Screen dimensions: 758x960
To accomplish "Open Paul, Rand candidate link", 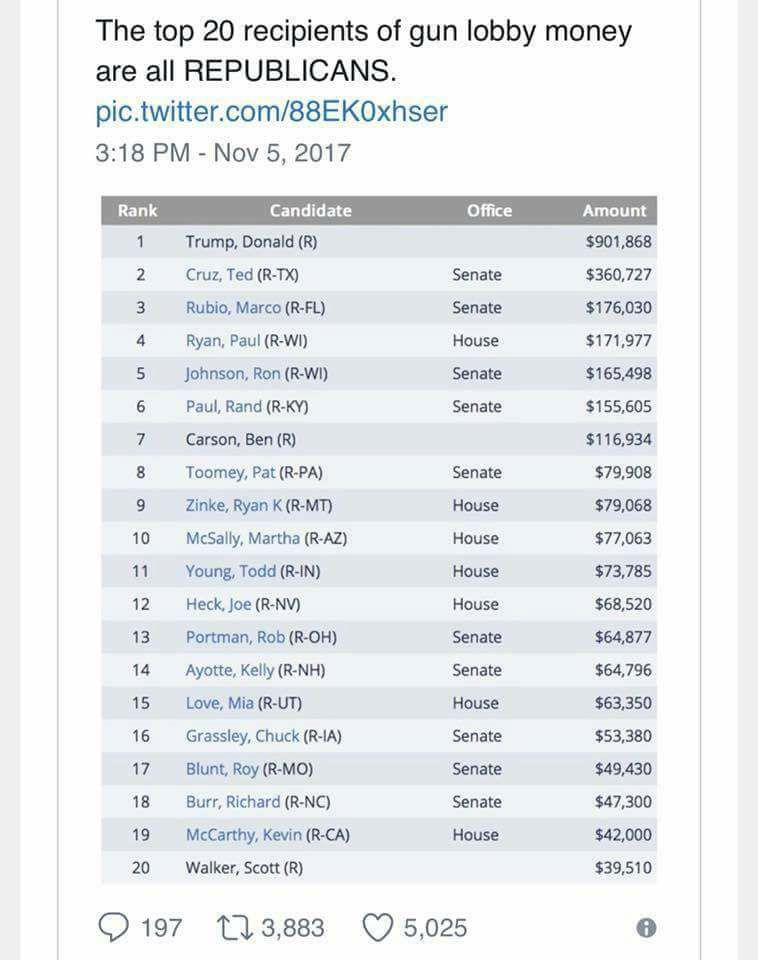I will click(x=223, y=407).
